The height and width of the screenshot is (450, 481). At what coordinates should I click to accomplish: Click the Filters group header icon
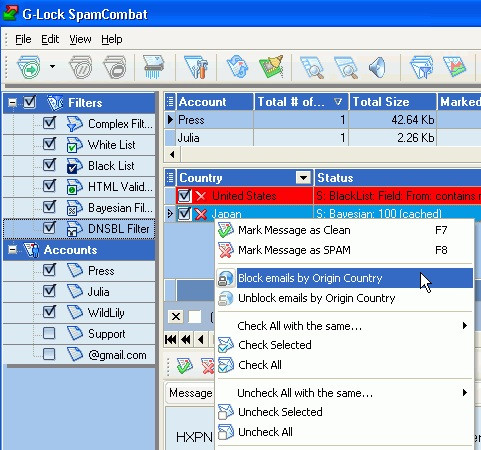point(55,103)
